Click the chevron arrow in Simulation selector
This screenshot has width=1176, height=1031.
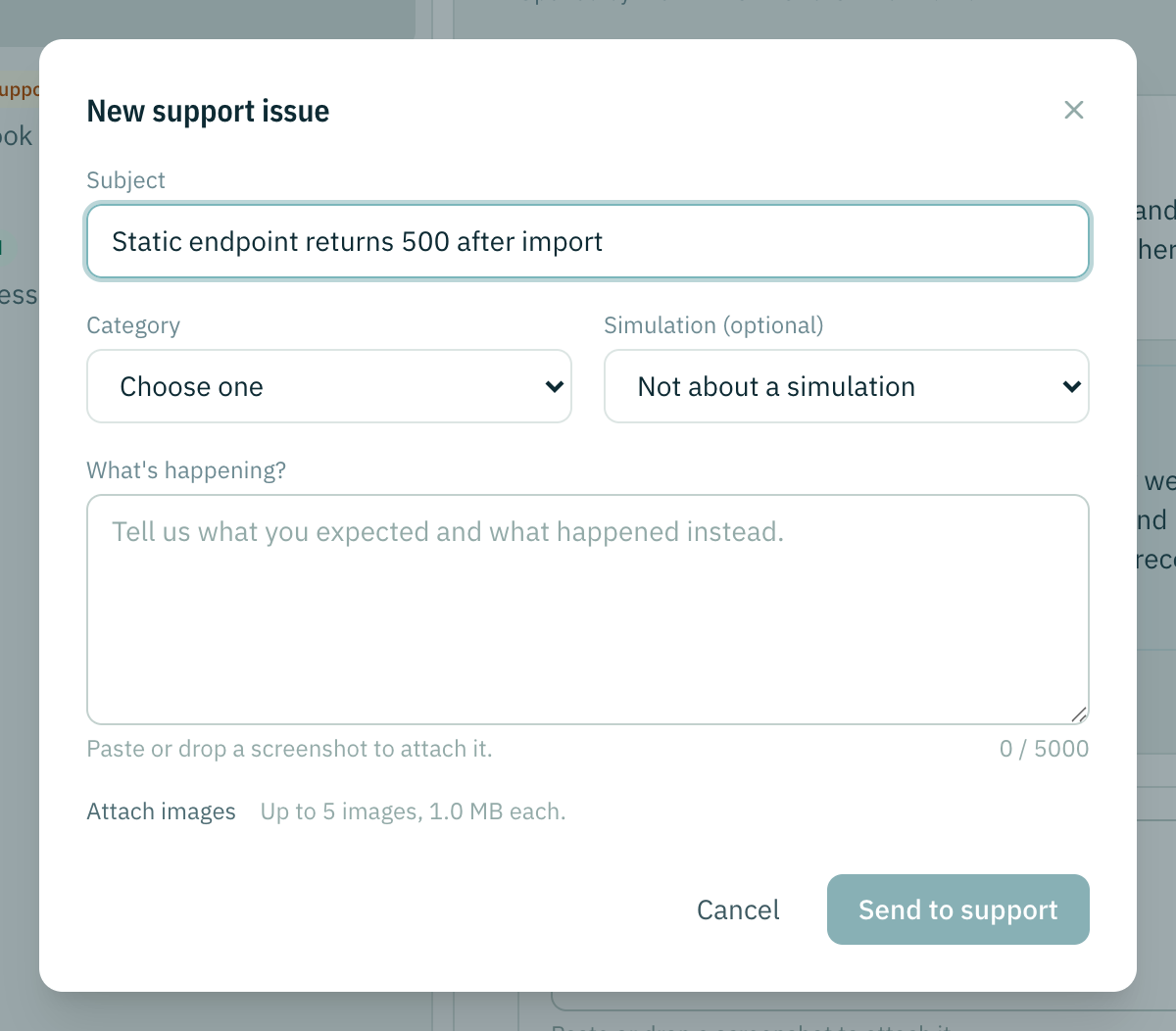[x=1071, y=386]
